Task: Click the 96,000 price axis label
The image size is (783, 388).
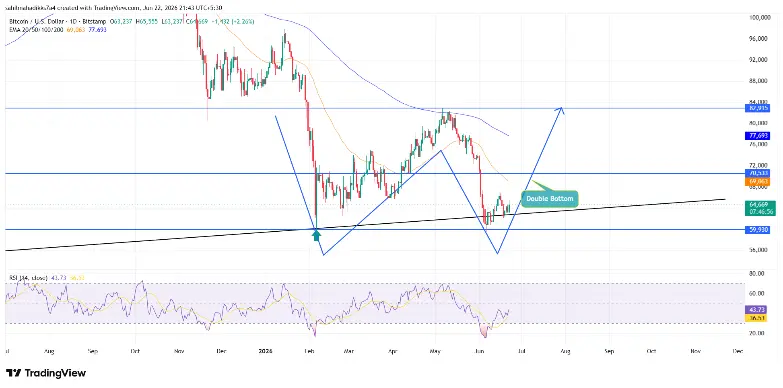Action: 759,38
